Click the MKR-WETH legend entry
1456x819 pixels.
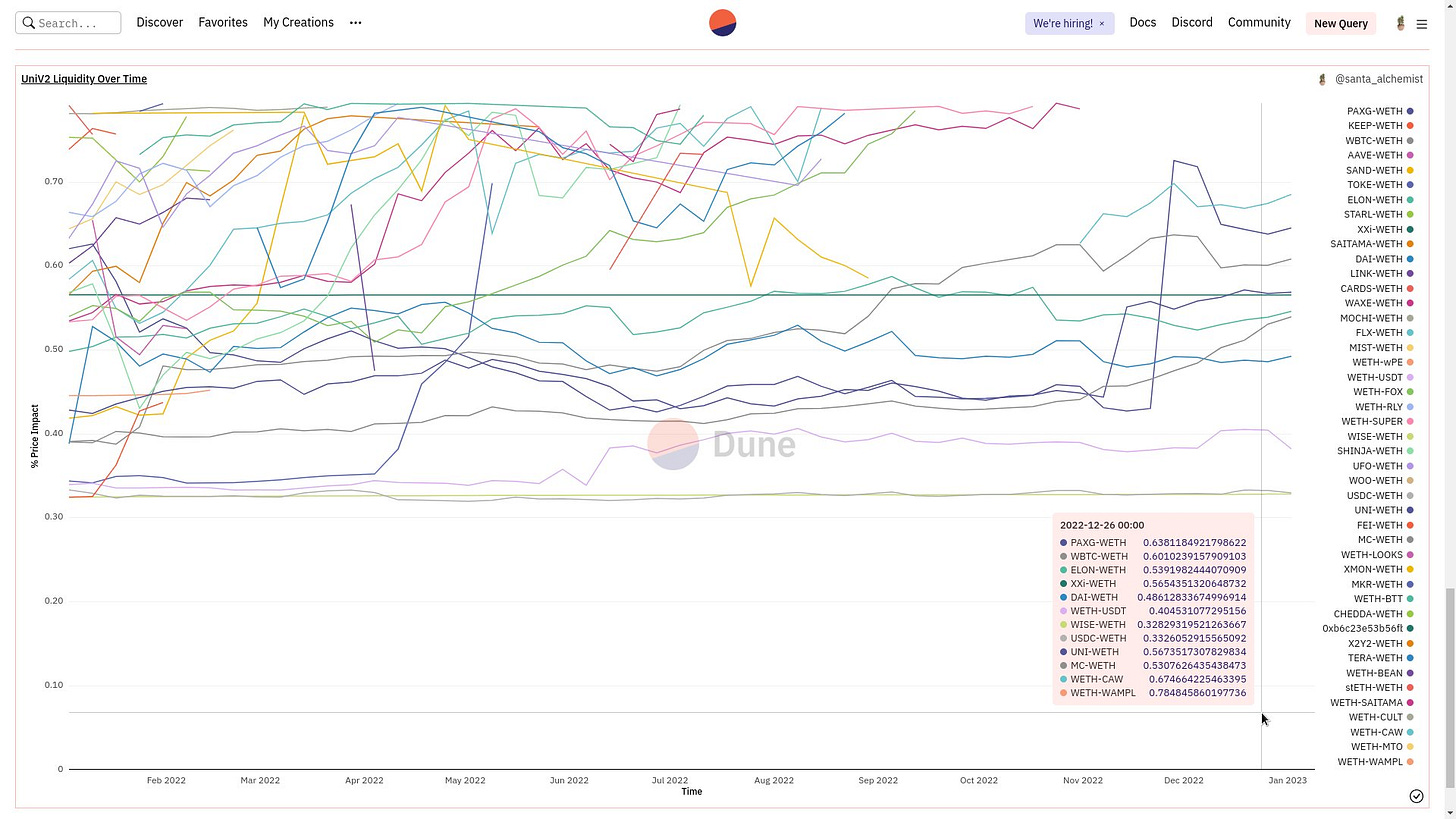coord(1383,584)
